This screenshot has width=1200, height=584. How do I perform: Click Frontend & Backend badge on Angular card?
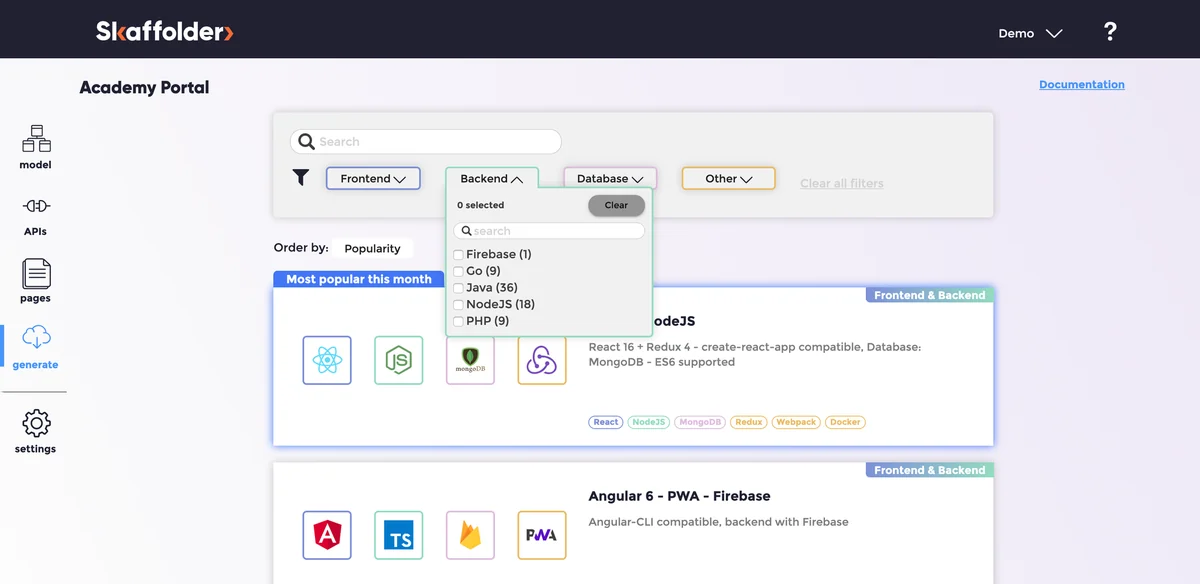click(930, 470)
